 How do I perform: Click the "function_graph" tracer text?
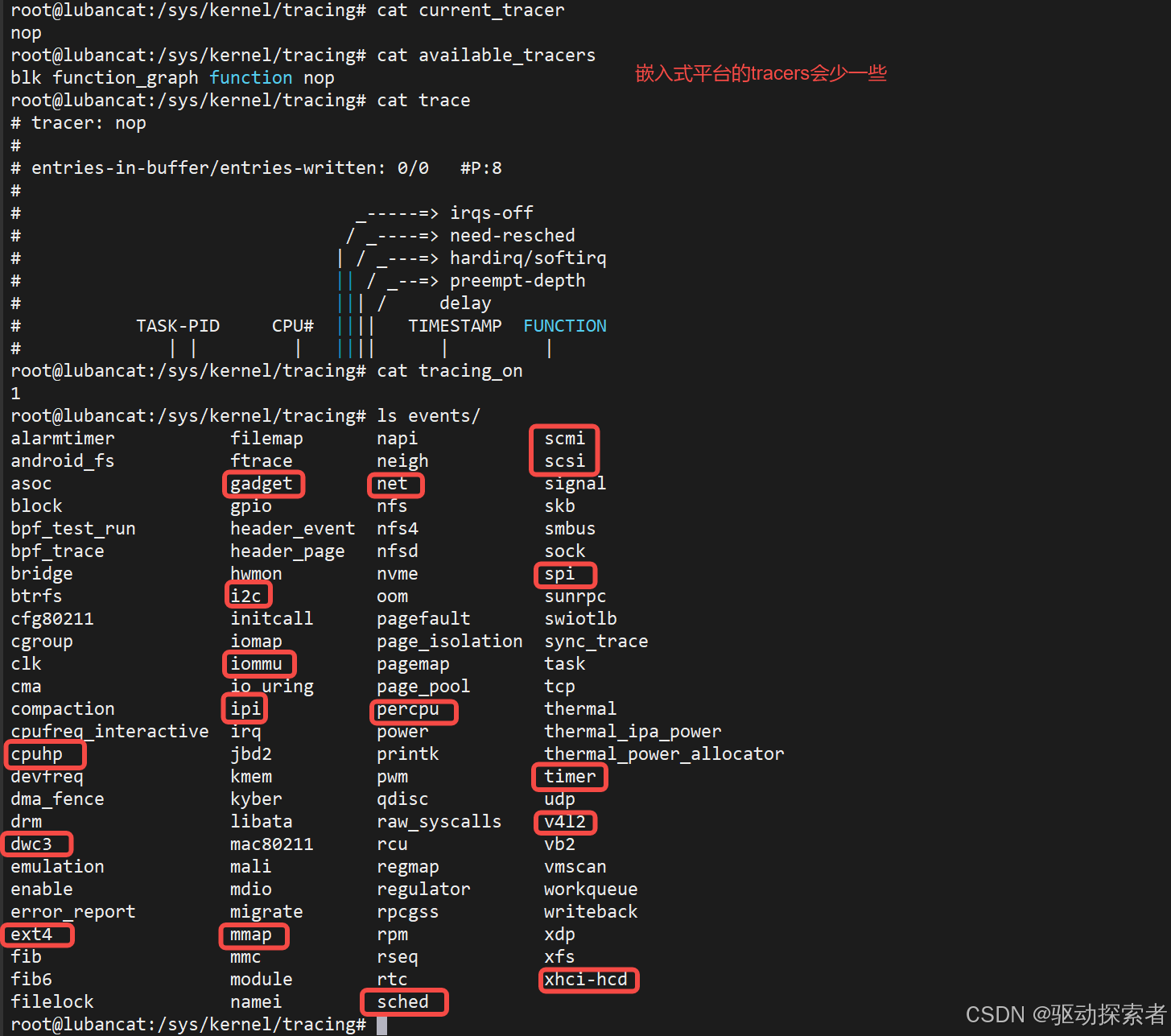126,77
